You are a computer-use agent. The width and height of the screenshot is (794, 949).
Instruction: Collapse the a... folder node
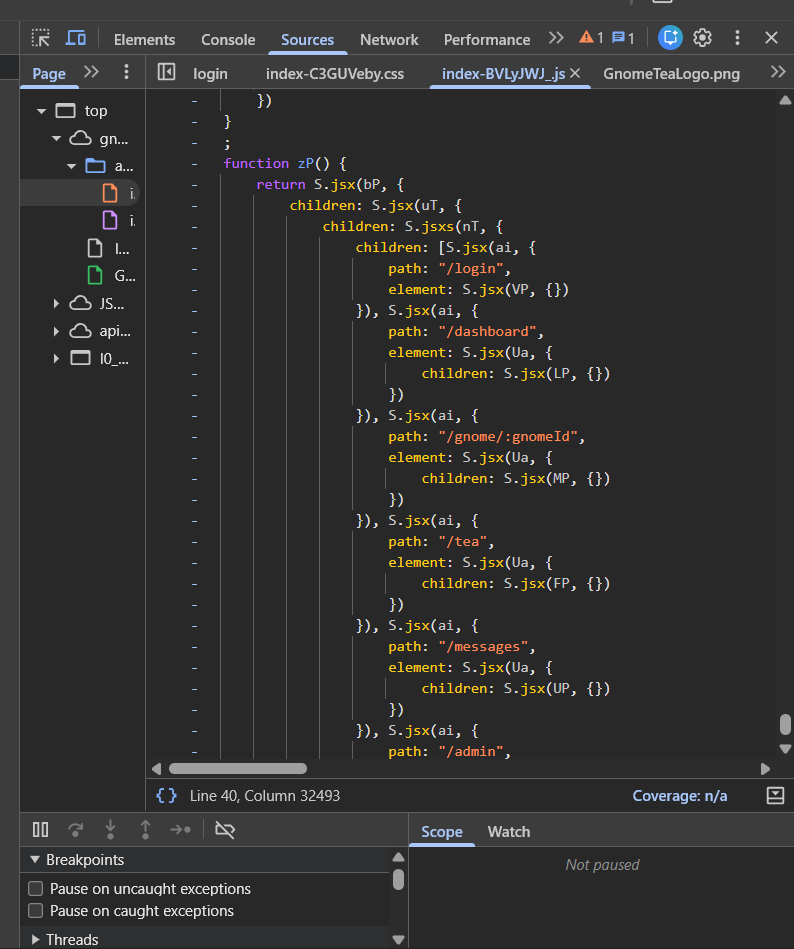71,166
